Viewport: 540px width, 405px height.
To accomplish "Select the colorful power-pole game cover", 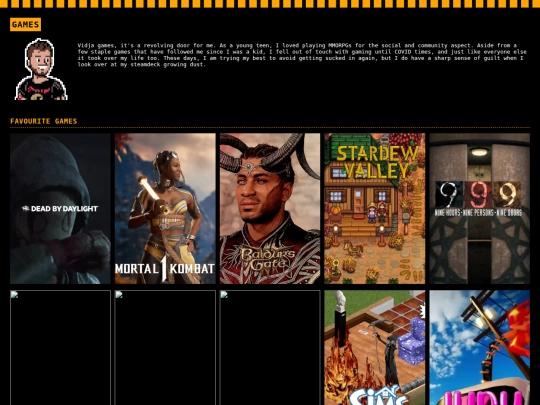I will 479,348.
